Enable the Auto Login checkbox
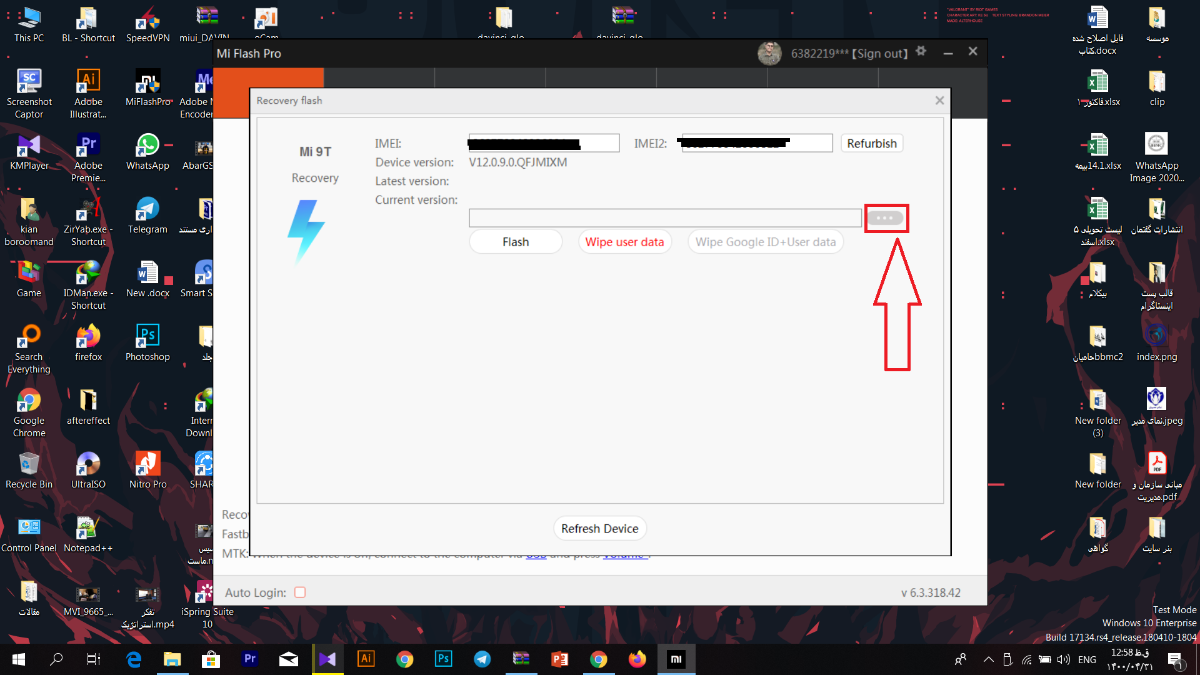This screenshot has width=1200, height=675. point(300,593)
